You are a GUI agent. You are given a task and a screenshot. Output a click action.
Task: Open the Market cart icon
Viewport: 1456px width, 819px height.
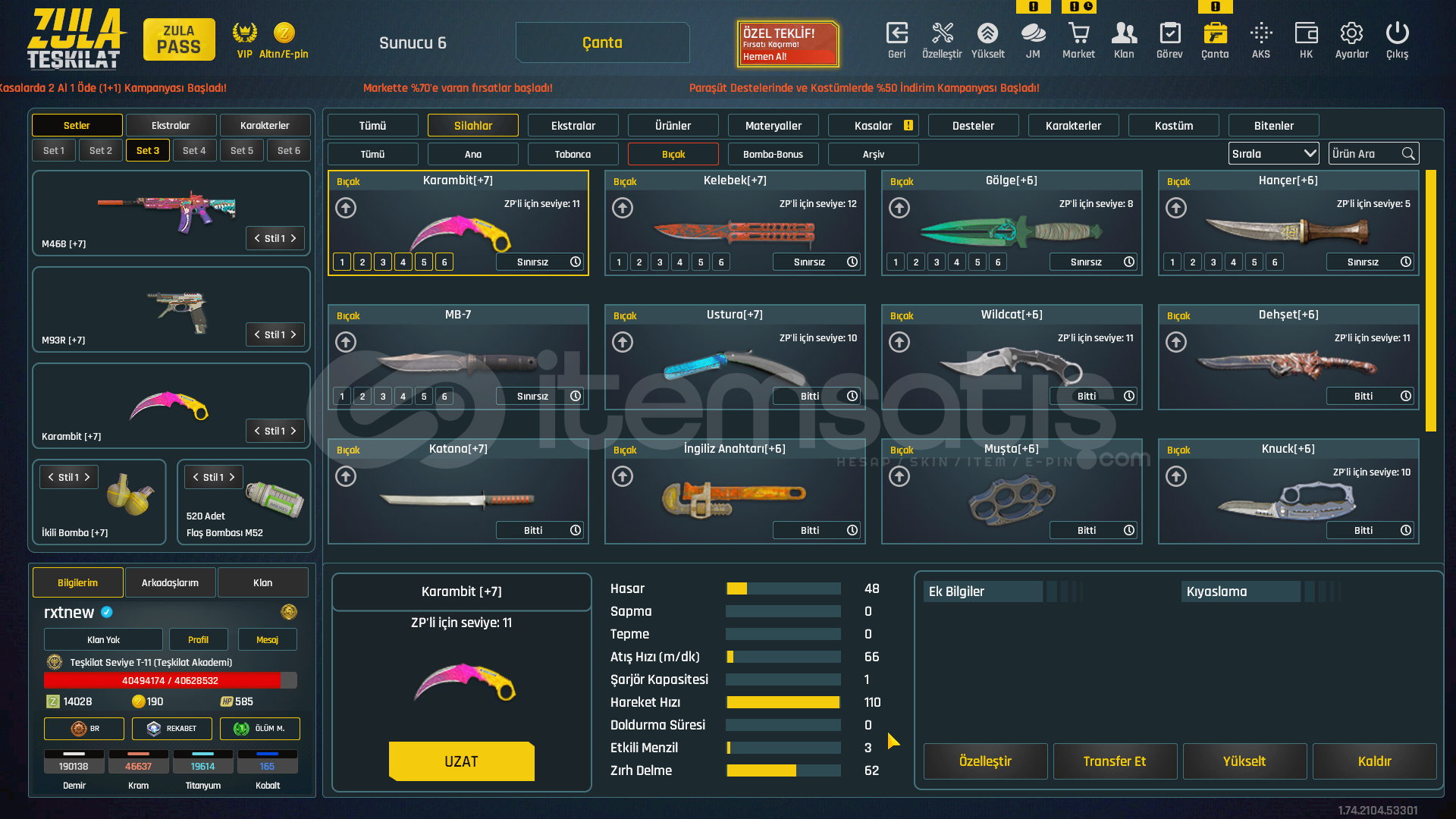click(x=1078, y=33)
